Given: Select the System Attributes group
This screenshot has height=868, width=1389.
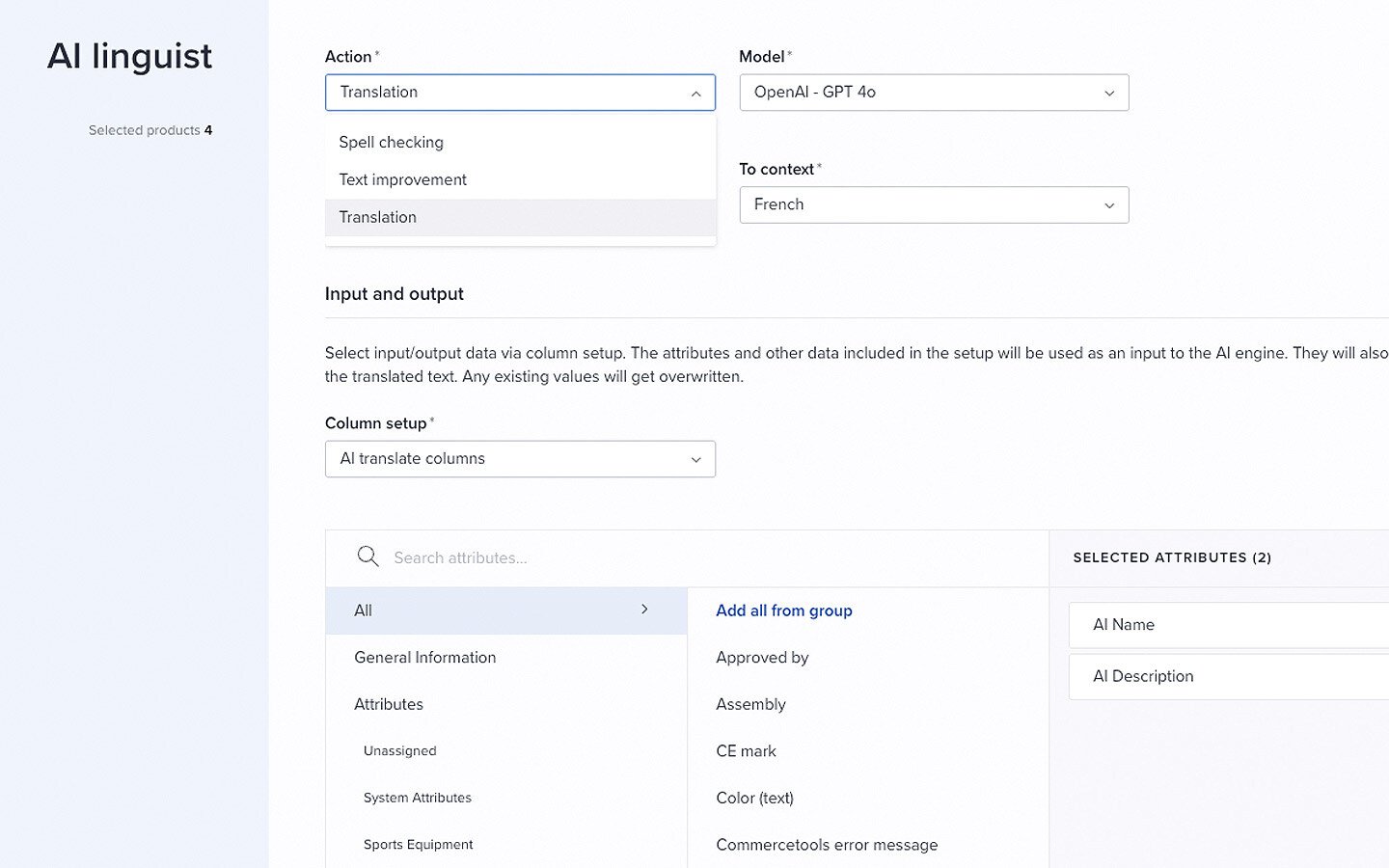Looking at the screenshot, I should pyautogui.click(x=417, y=798).
